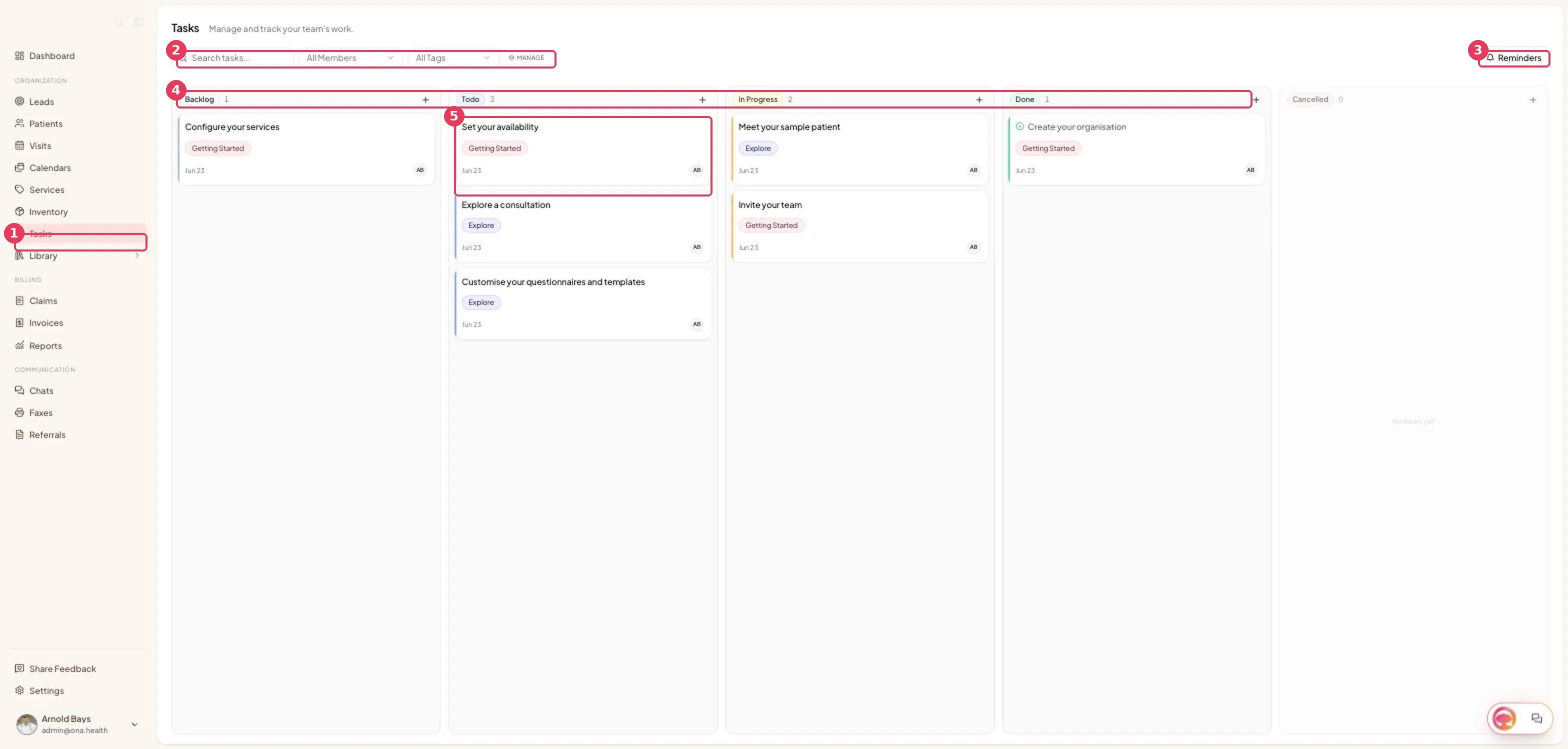Click the Share Feedback icon
Image resolution: width=1568 pixels, height=749 pixels.
[19, 668]
